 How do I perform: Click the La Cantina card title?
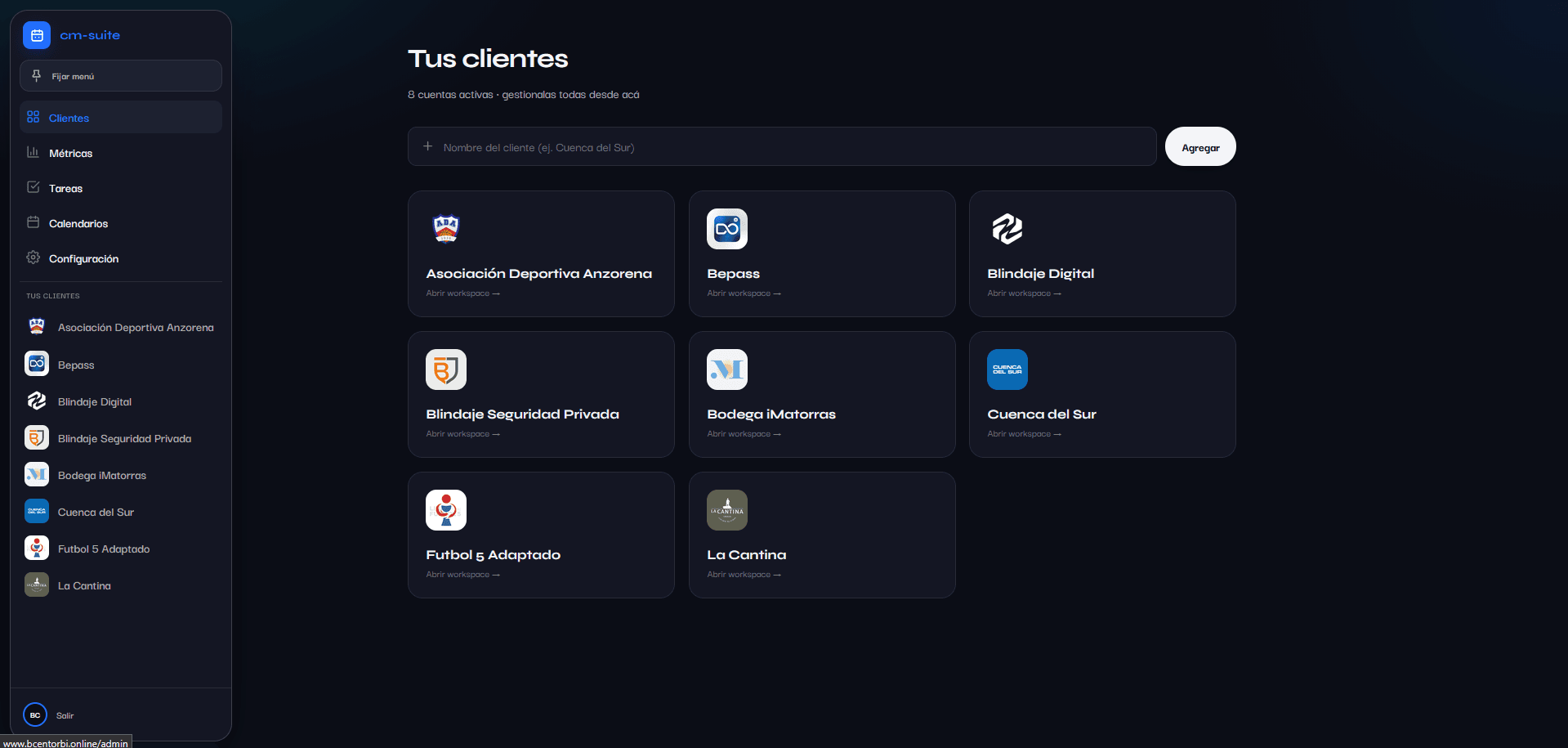(746, 554)
